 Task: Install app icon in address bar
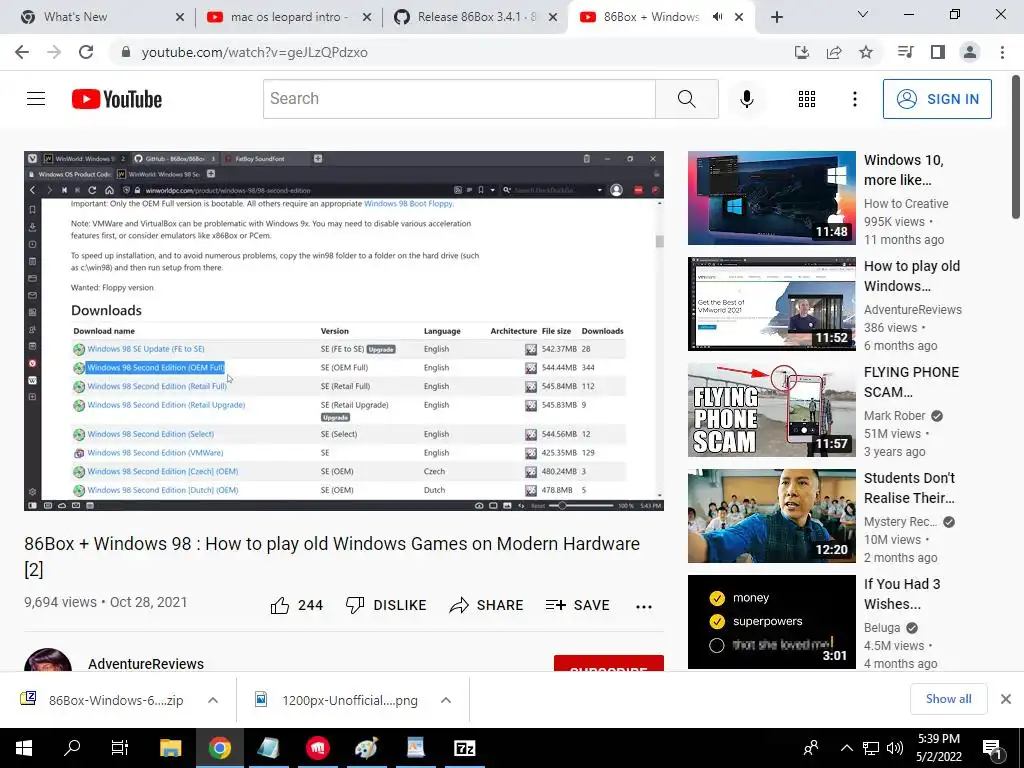[x=801, y=52]
